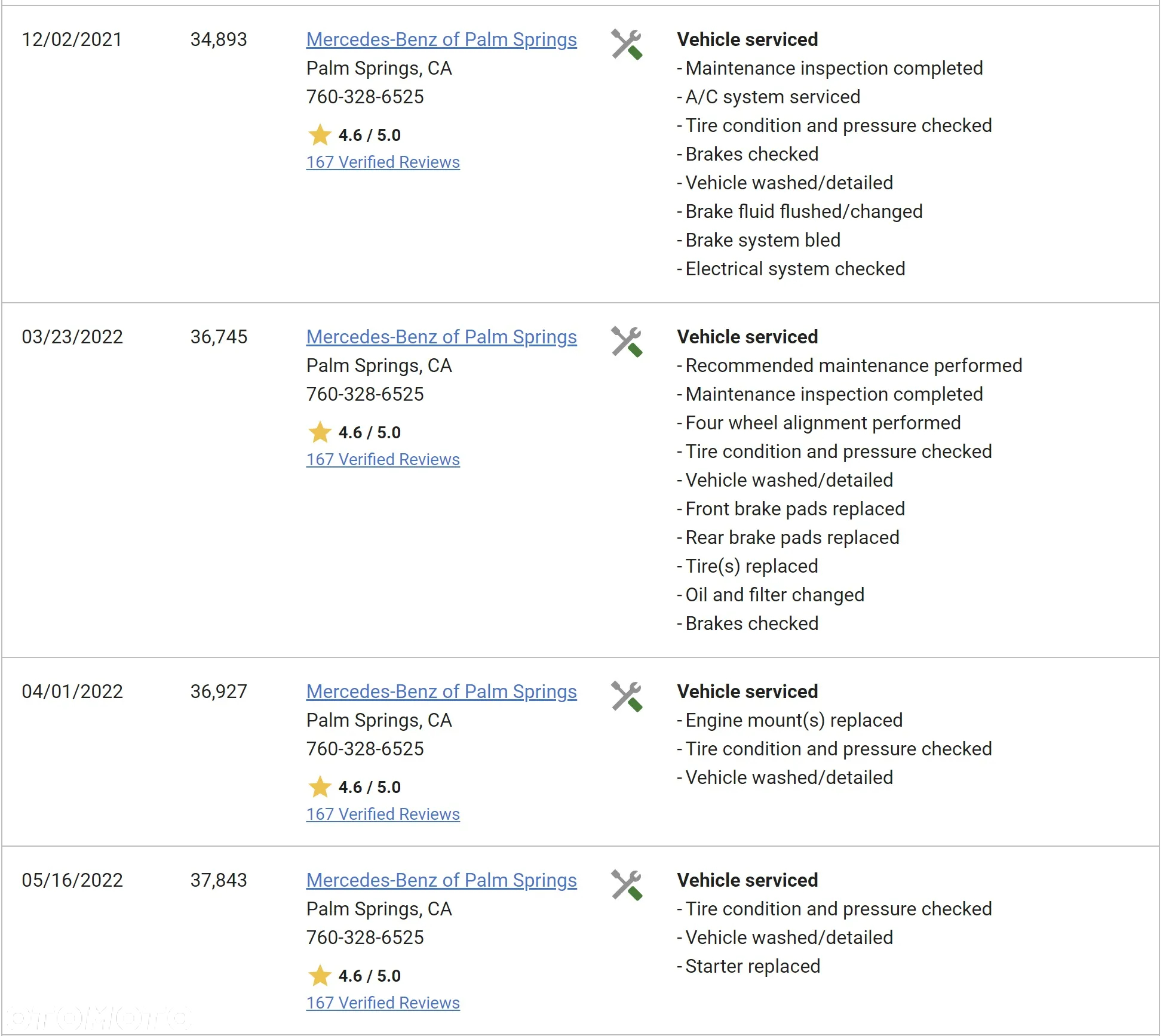
Task: Click the Engine mount(s) replaced service line
Action: 790,720
